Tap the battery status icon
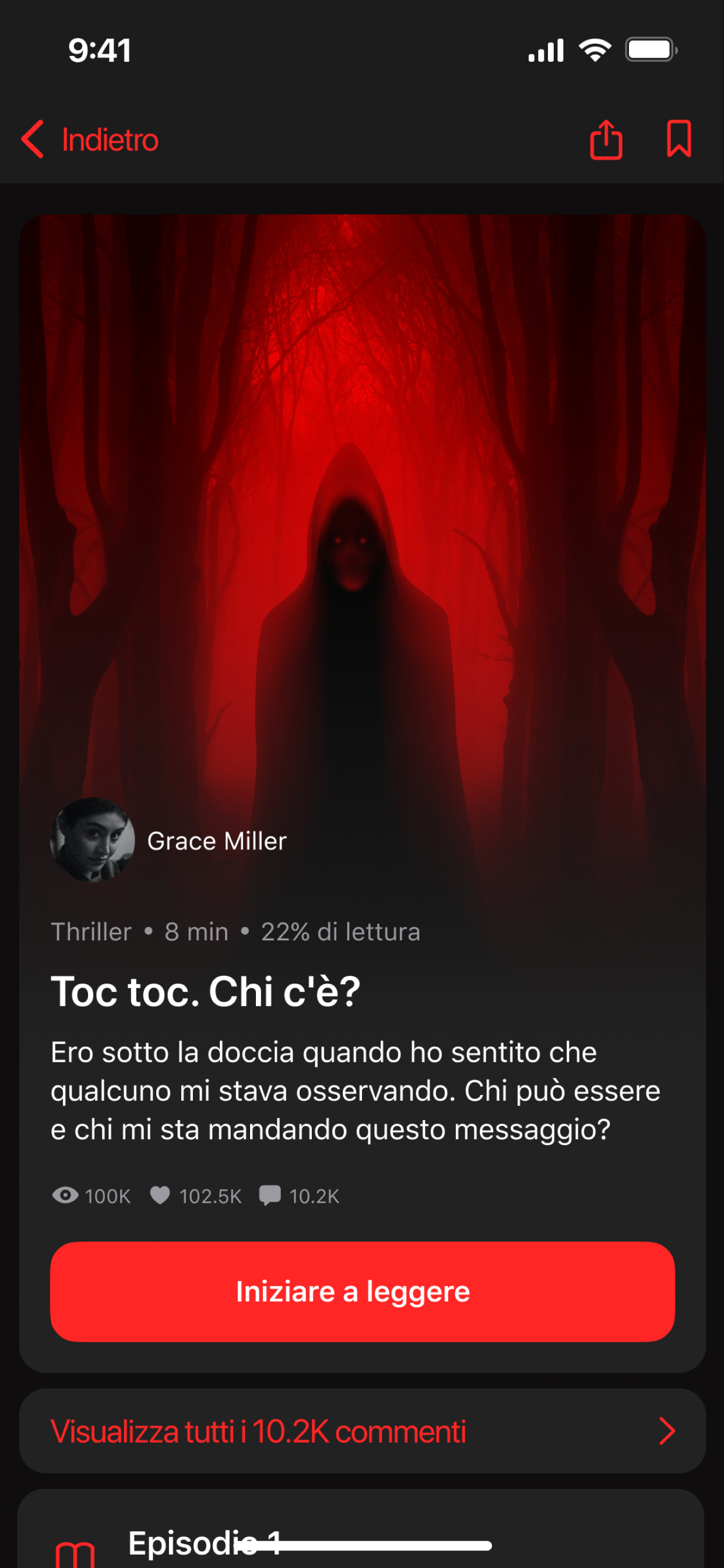The height and width of the screenshot is (1568, 724). coord(652,50)
